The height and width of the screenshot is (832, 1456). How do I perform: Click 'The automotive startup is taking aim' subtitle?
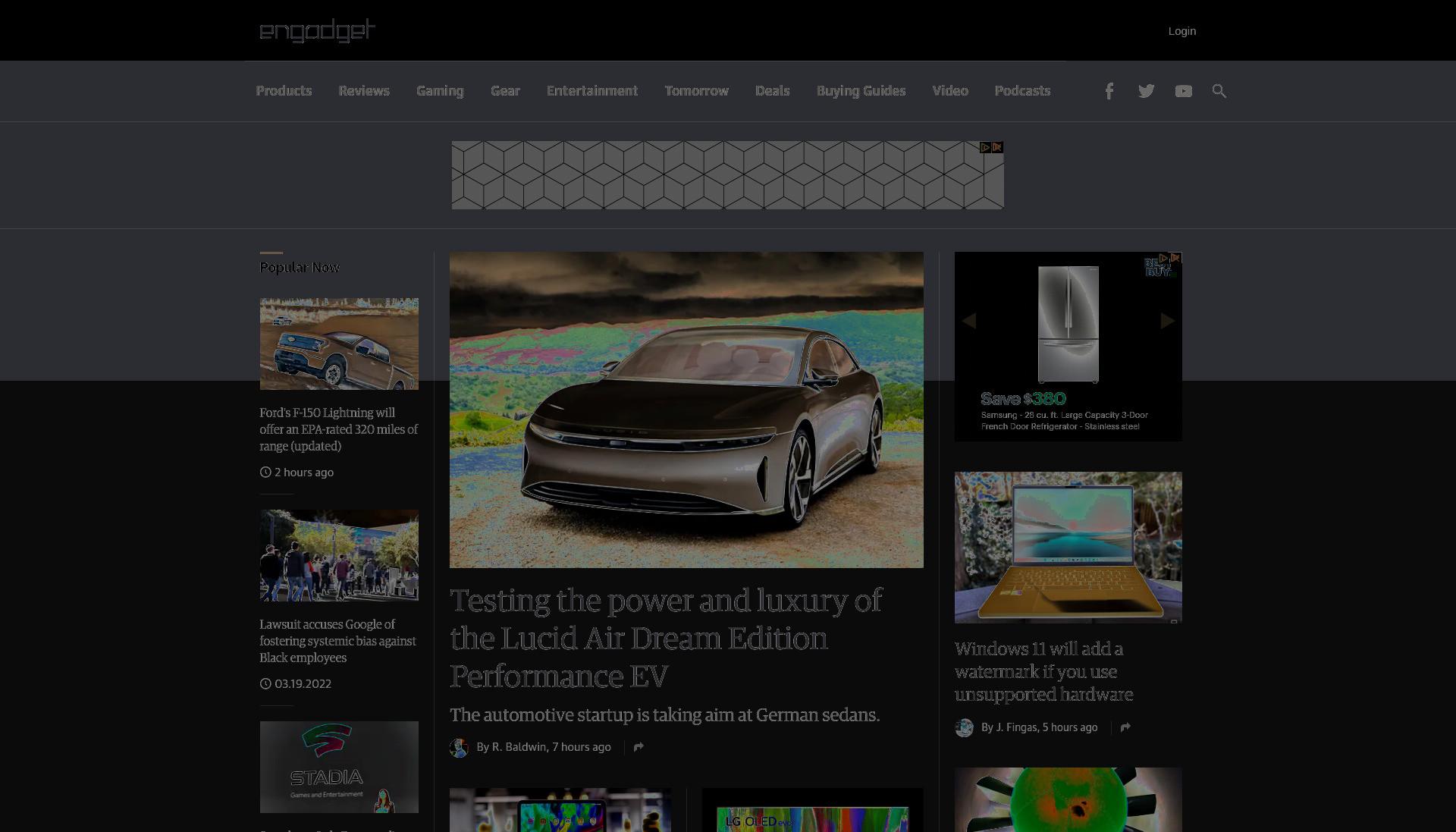(x=664, y=715)
